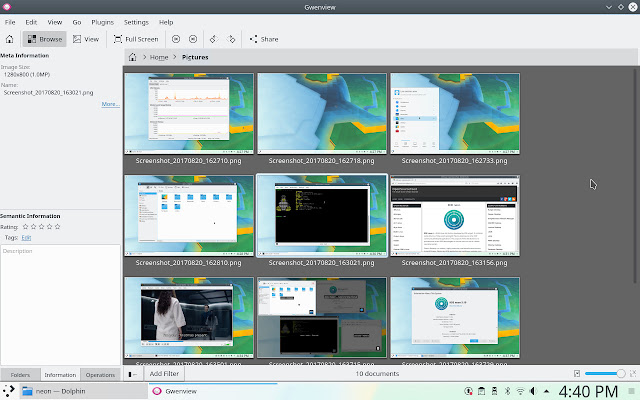Open the device notifier tray icon
This screenshot has height=400, width=640.
pyautogui.click(x=494, y=391)
